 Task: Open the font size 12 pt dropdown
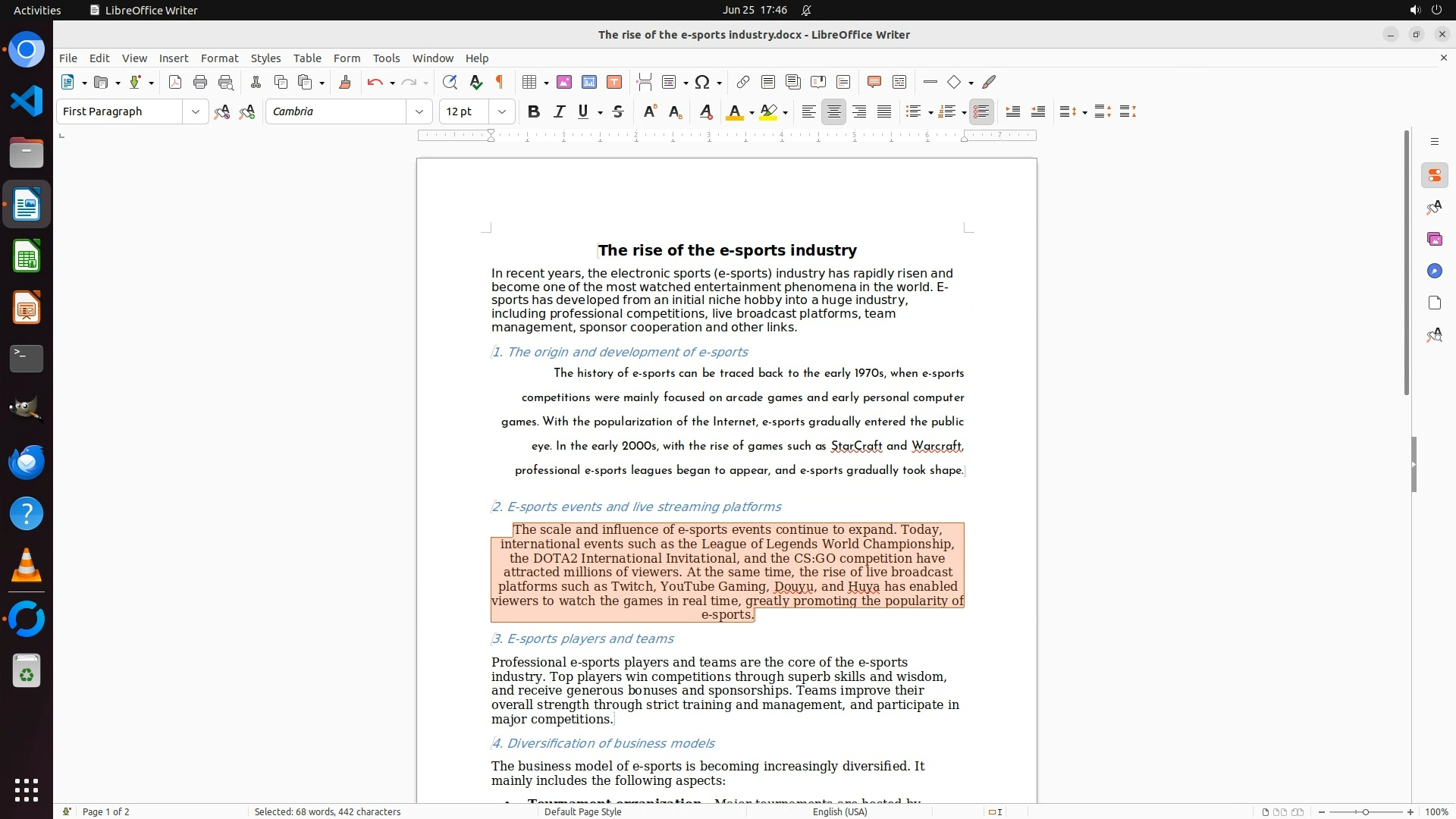point(501,111)
